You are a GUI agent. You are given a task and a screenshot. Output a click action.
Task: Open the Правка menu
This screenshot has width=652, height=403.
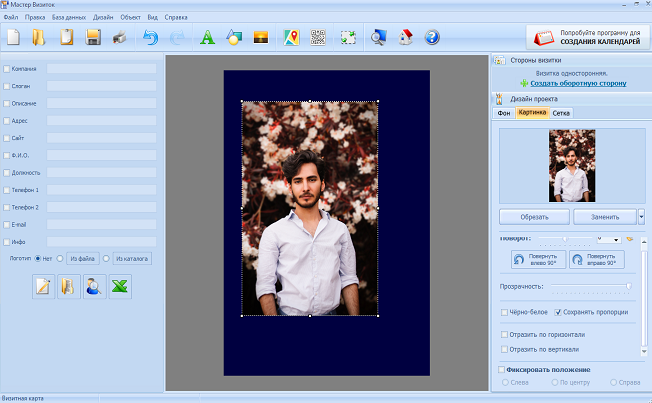coord(35,17)
